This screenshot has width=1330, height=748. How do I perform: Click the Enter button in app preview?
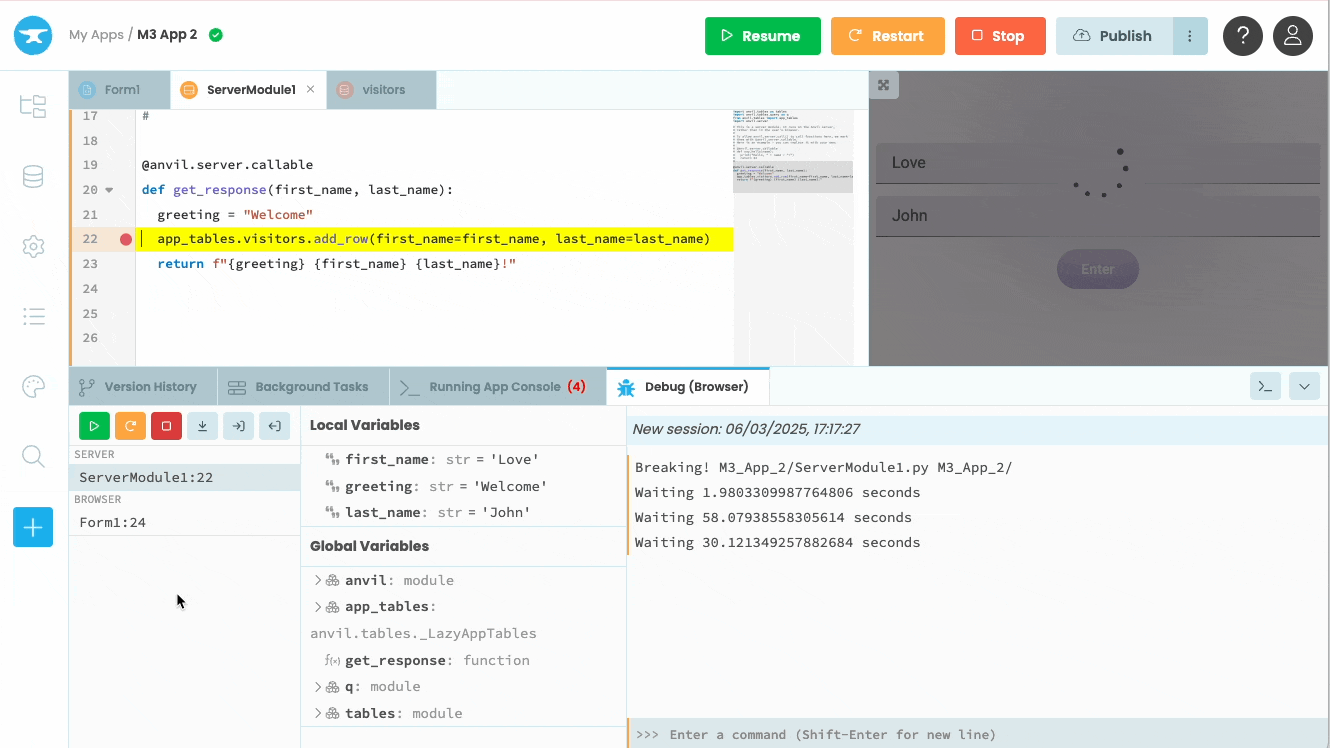[x=1098, y=269]
